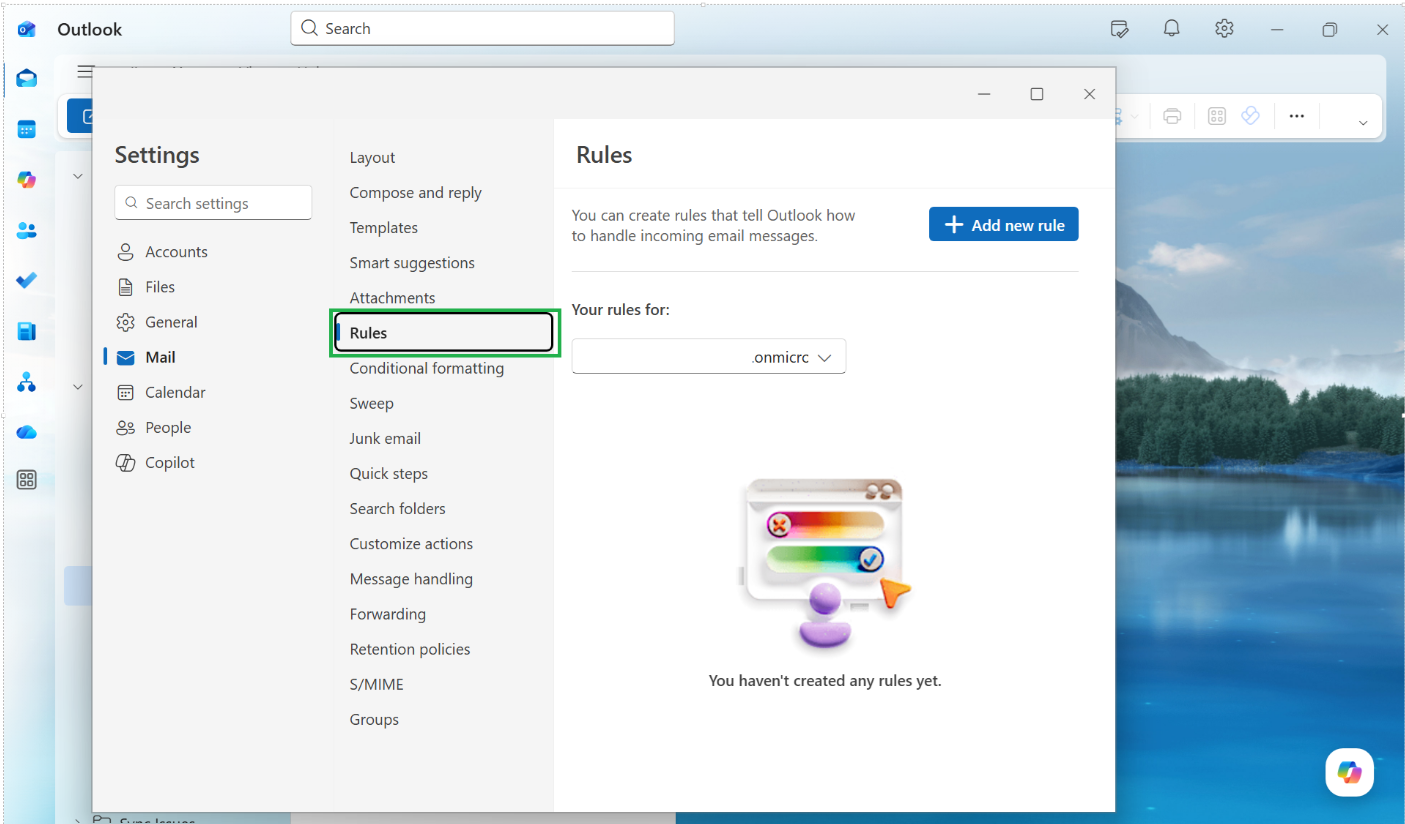Viewport: 1405px width, 824px height.
Task: Open Message handling settings
Action: click(411, 578)
